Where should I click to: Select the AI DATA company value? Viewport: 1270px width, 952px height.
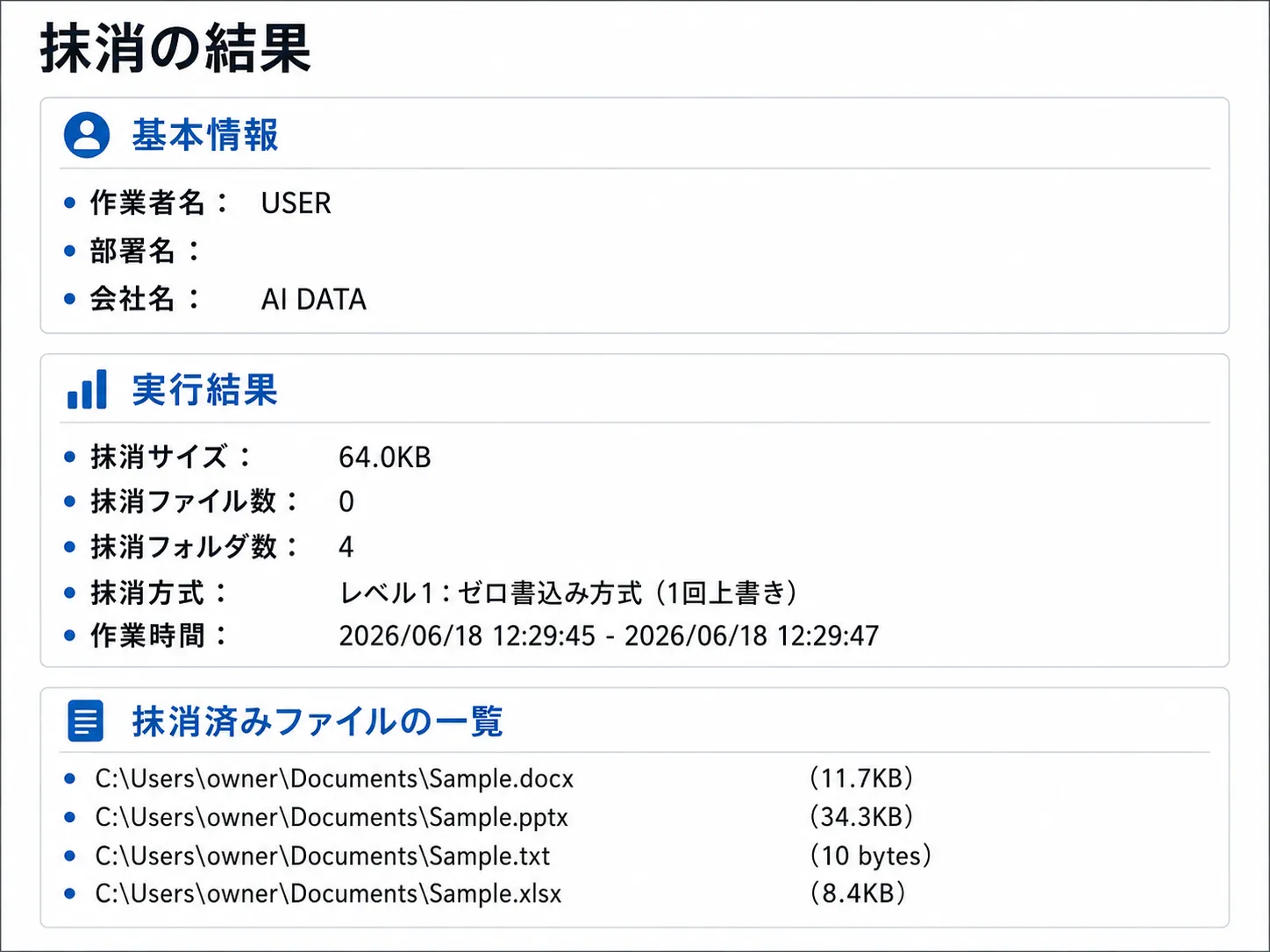tap(313, 300)
